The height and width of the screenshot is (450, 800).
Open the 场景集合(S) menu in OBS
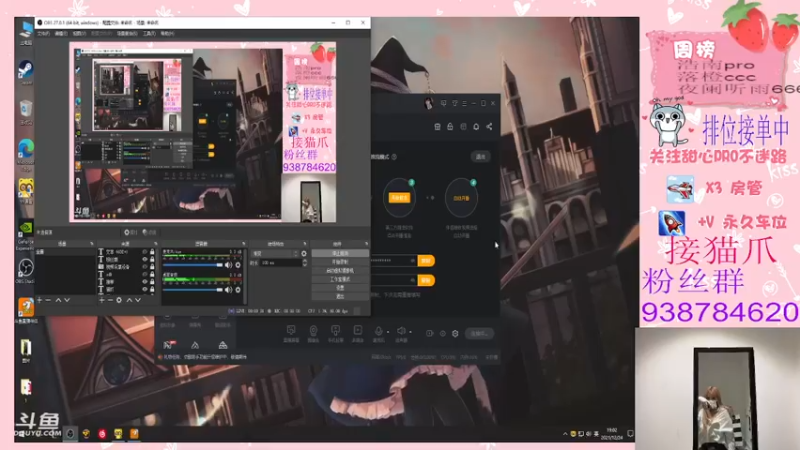click(128, 34)
